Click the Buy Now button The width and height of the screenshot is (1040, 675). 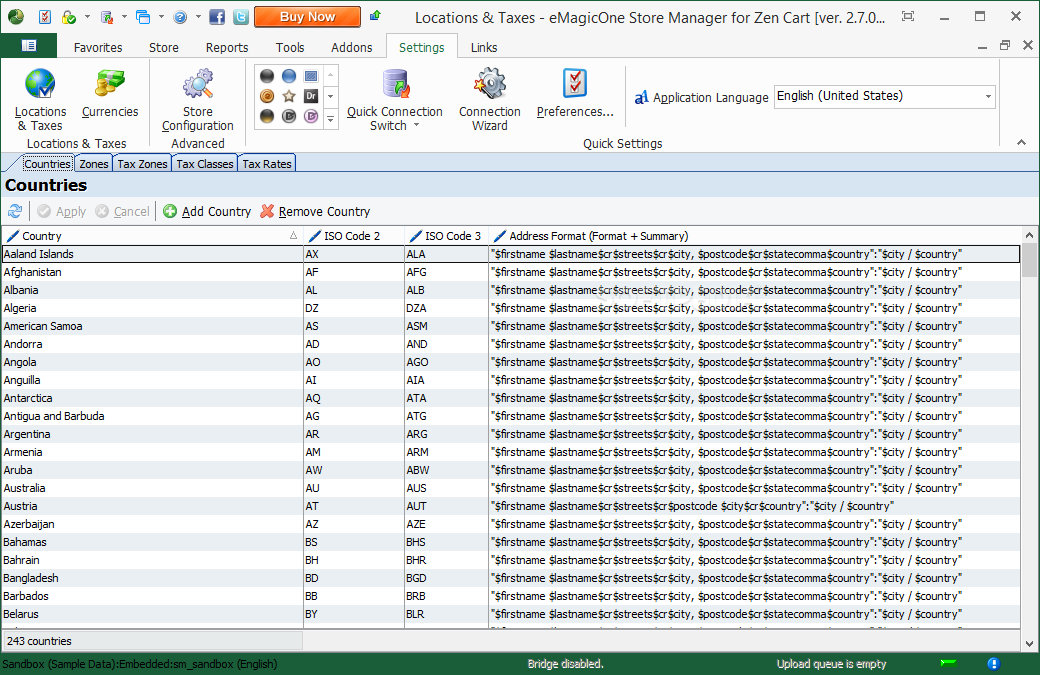[x=307, y=17]
